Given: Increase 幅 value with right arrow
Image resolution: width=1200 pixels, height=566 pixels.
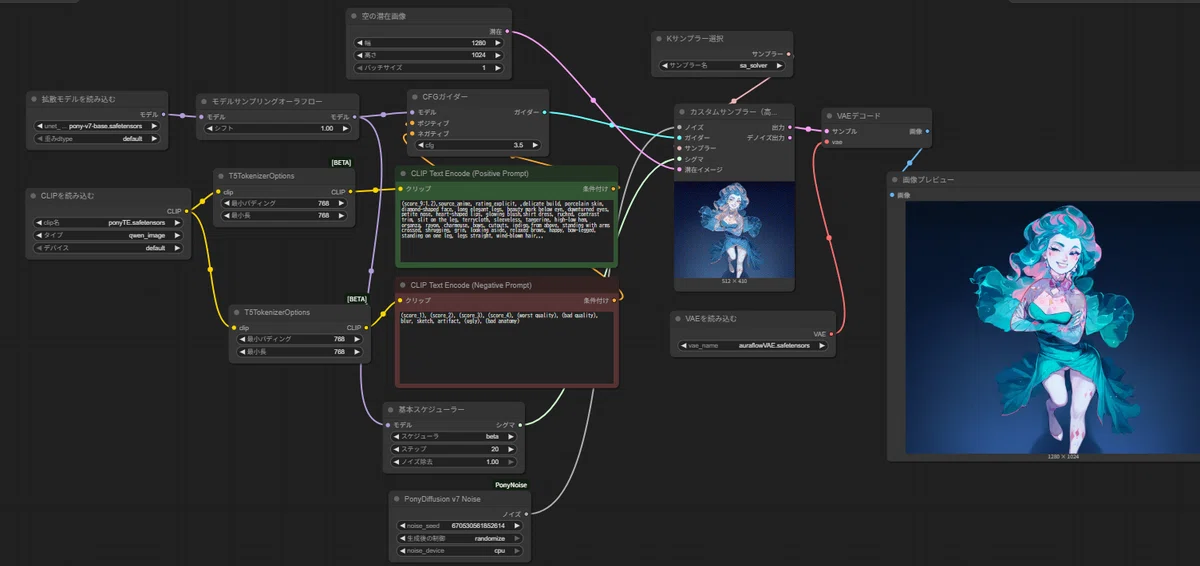Looking at the screenshot, I should click(x=497, y=44).
